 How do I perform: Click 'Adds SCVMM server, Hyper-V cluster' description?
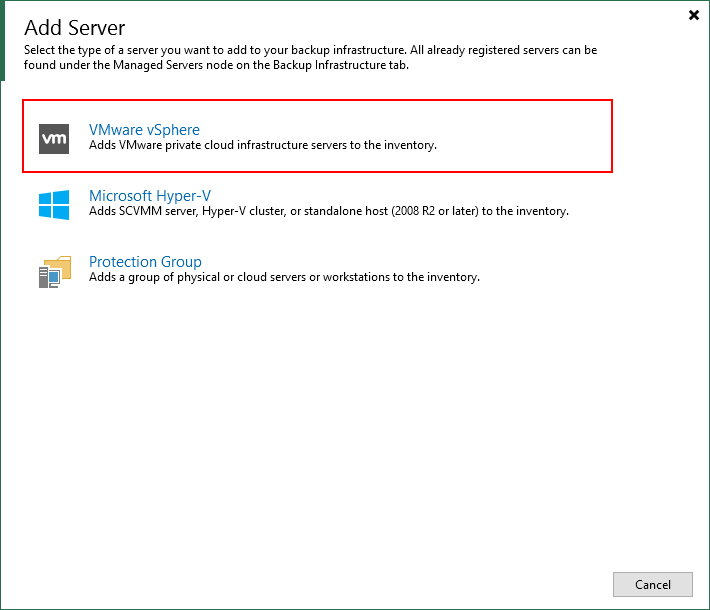coord(329,211)
